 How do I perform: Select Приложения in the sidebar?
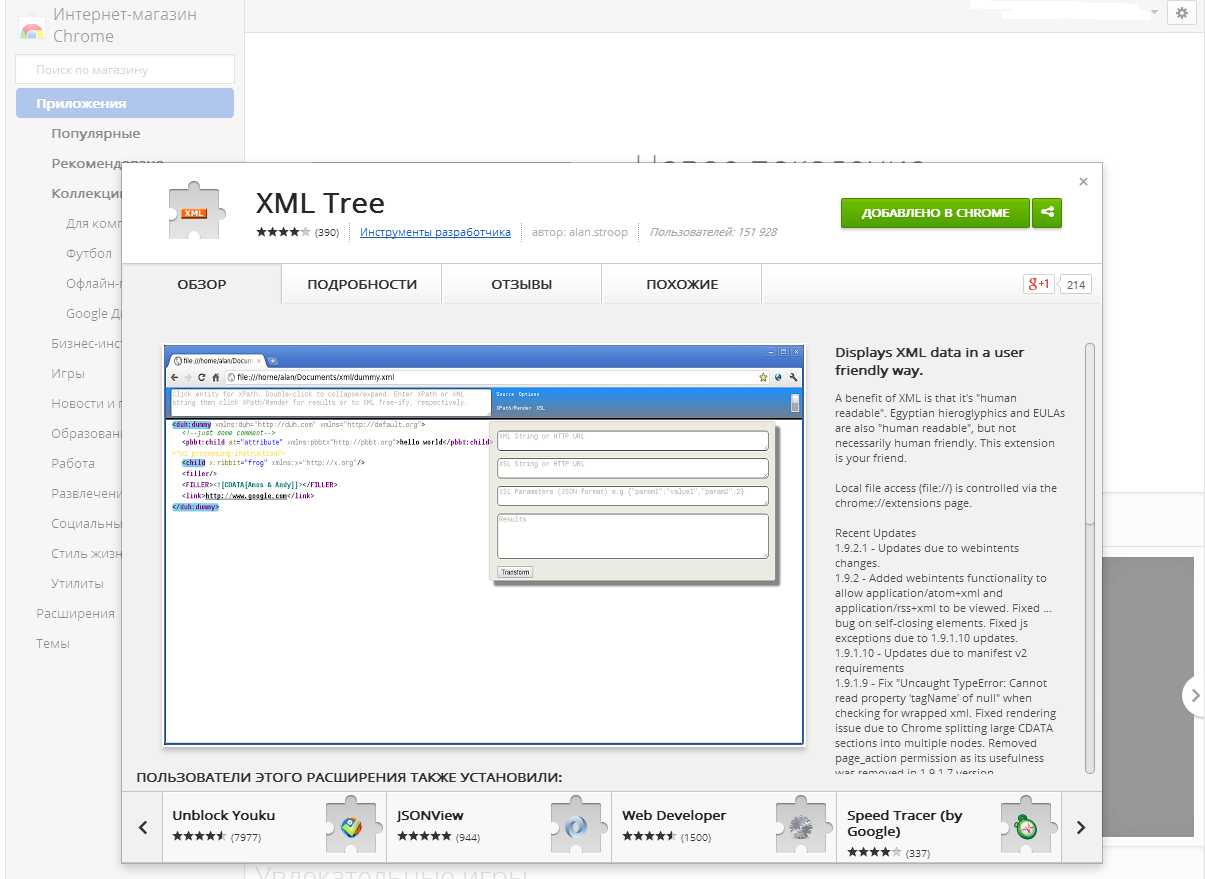[x=125, y=103]
